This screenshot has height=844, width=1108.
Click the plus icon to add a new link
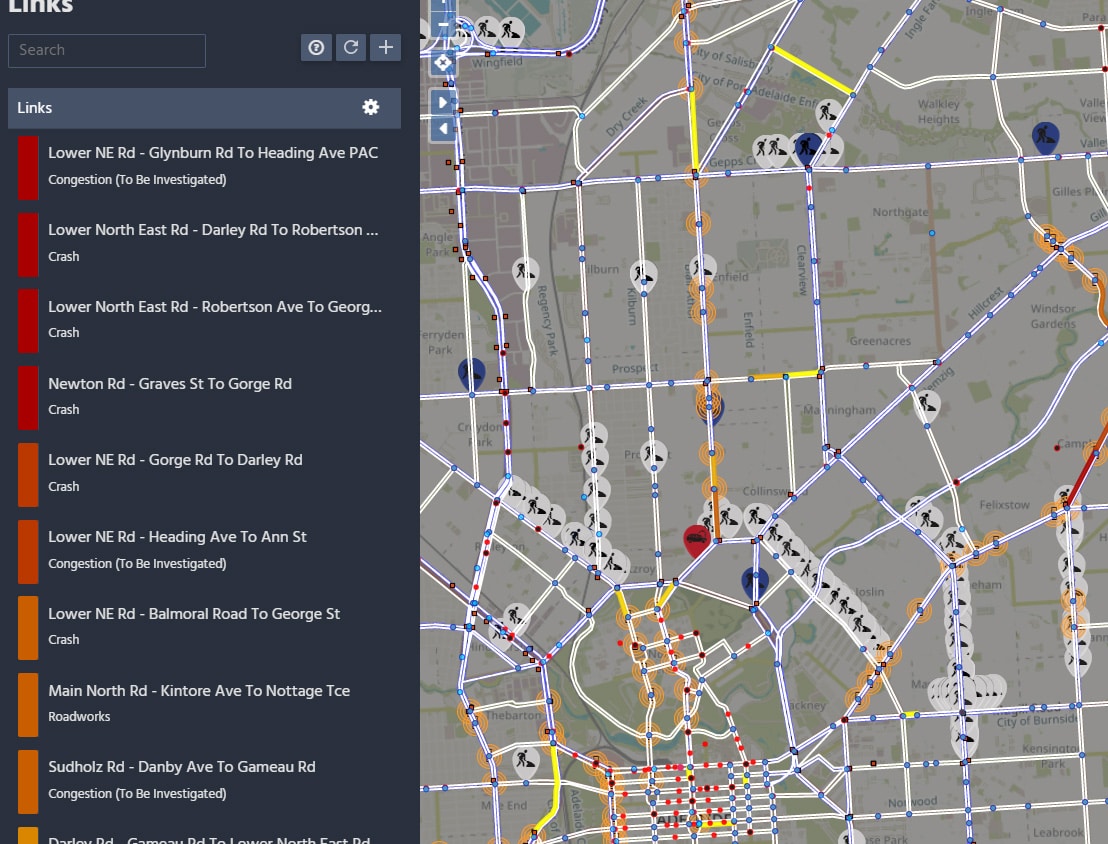pyautogui.click(x=385, y=47)
